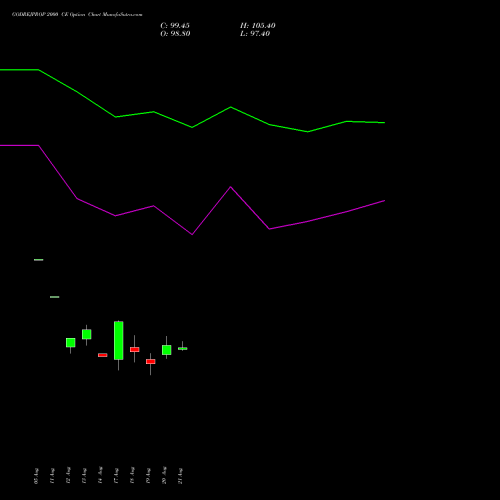The width and height of the screenshot is (500, 500).
Task: Click the green candle on 12 Aug
Action: tap(71, 343)
